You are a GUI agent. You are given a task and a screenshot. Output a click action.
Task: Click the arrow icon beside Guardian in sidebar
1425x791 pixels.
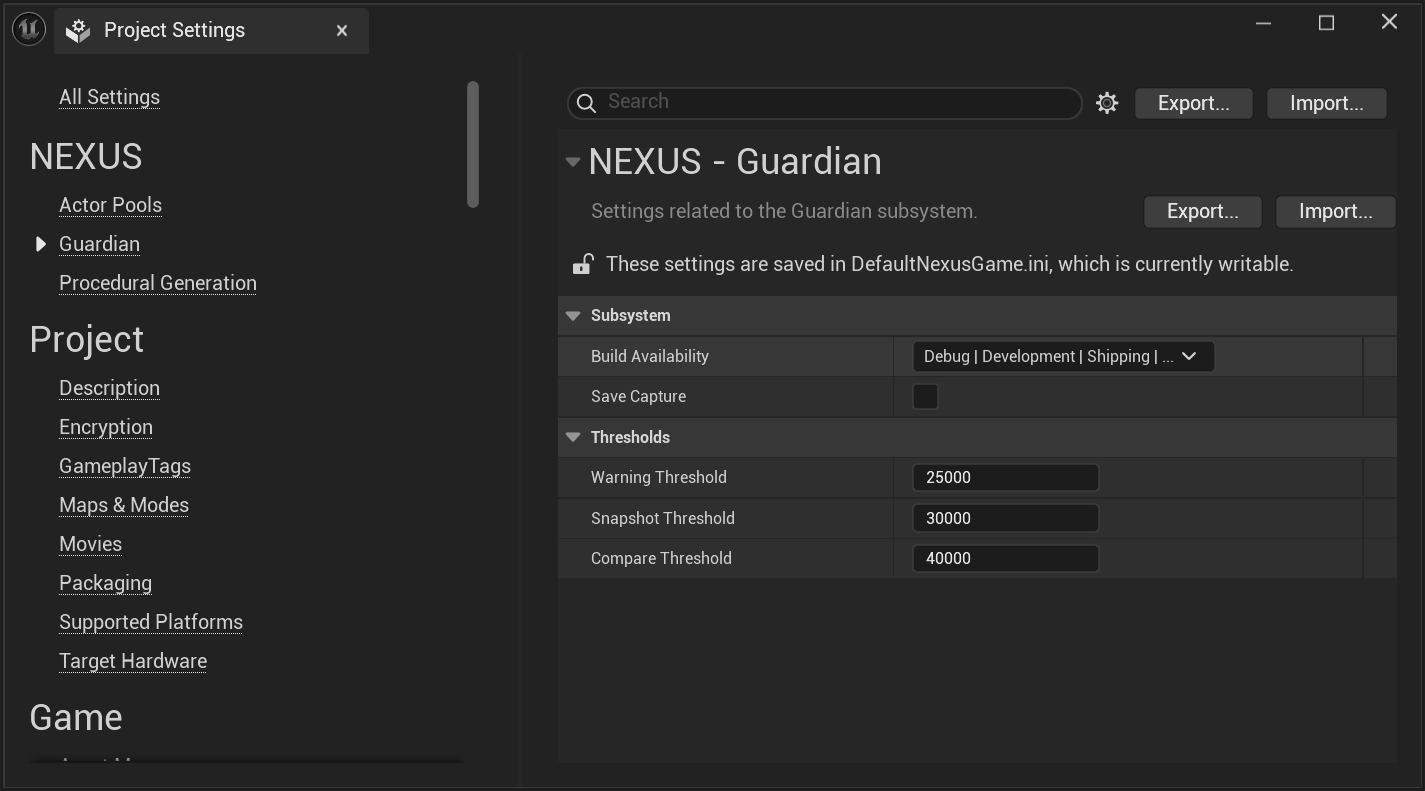pyautogui.click(x=41, y=243)
